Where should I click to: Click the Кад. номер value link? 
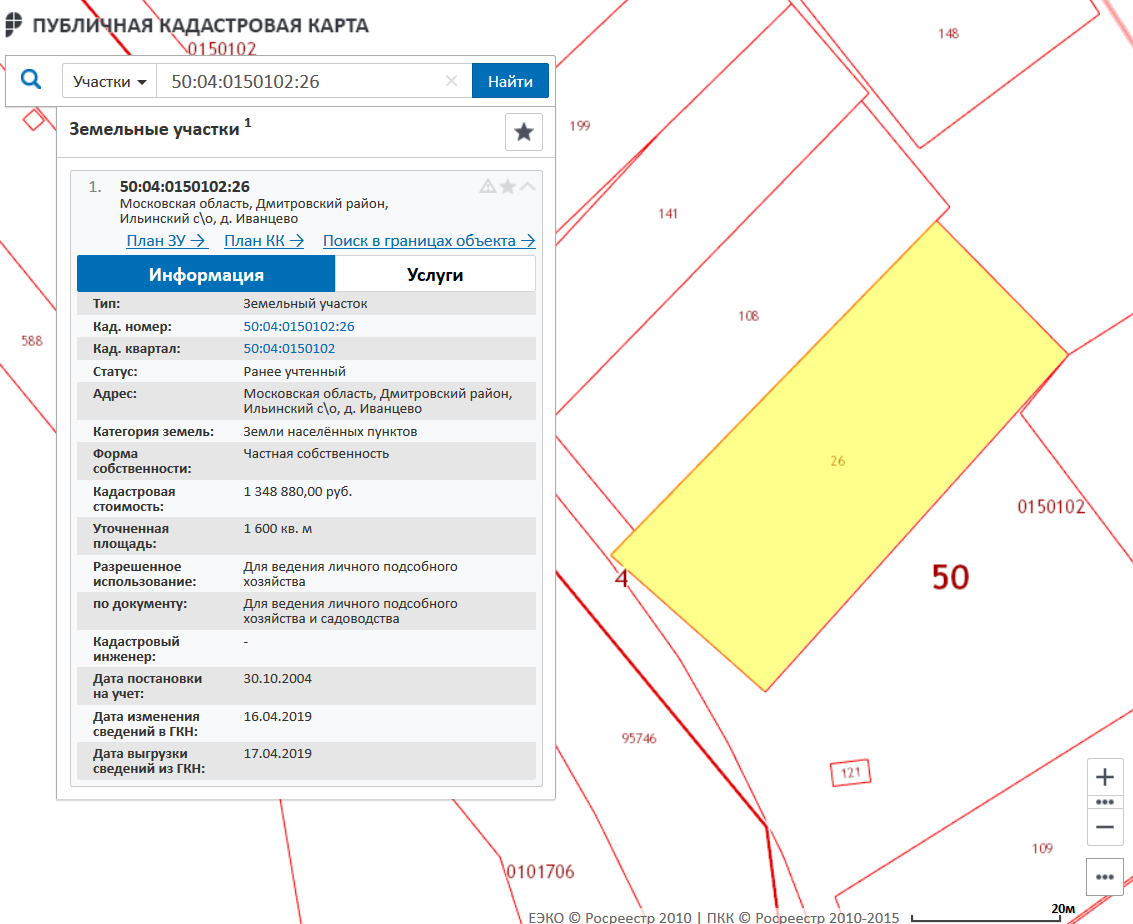click(x=299, y=327)
